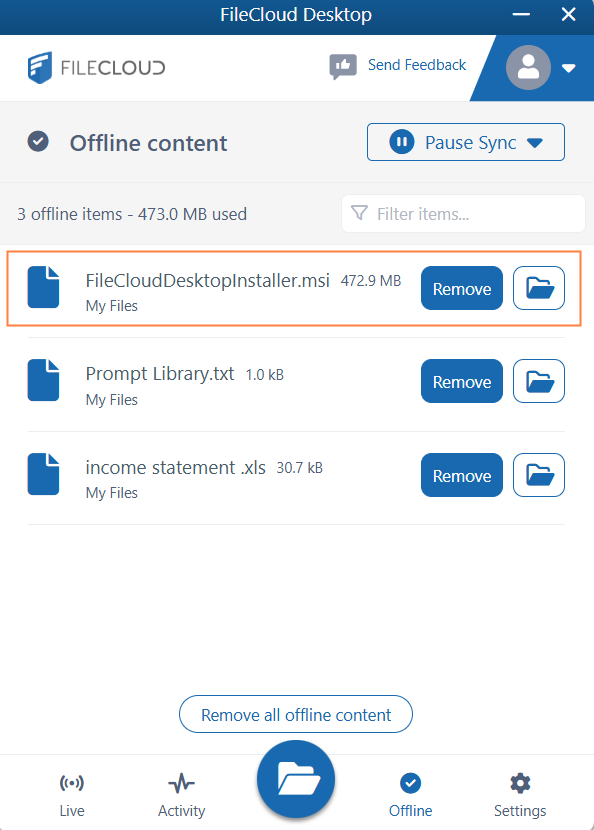Click the Pause Sync button
This screenshot has width=594, height=830.
click(465, 142)
